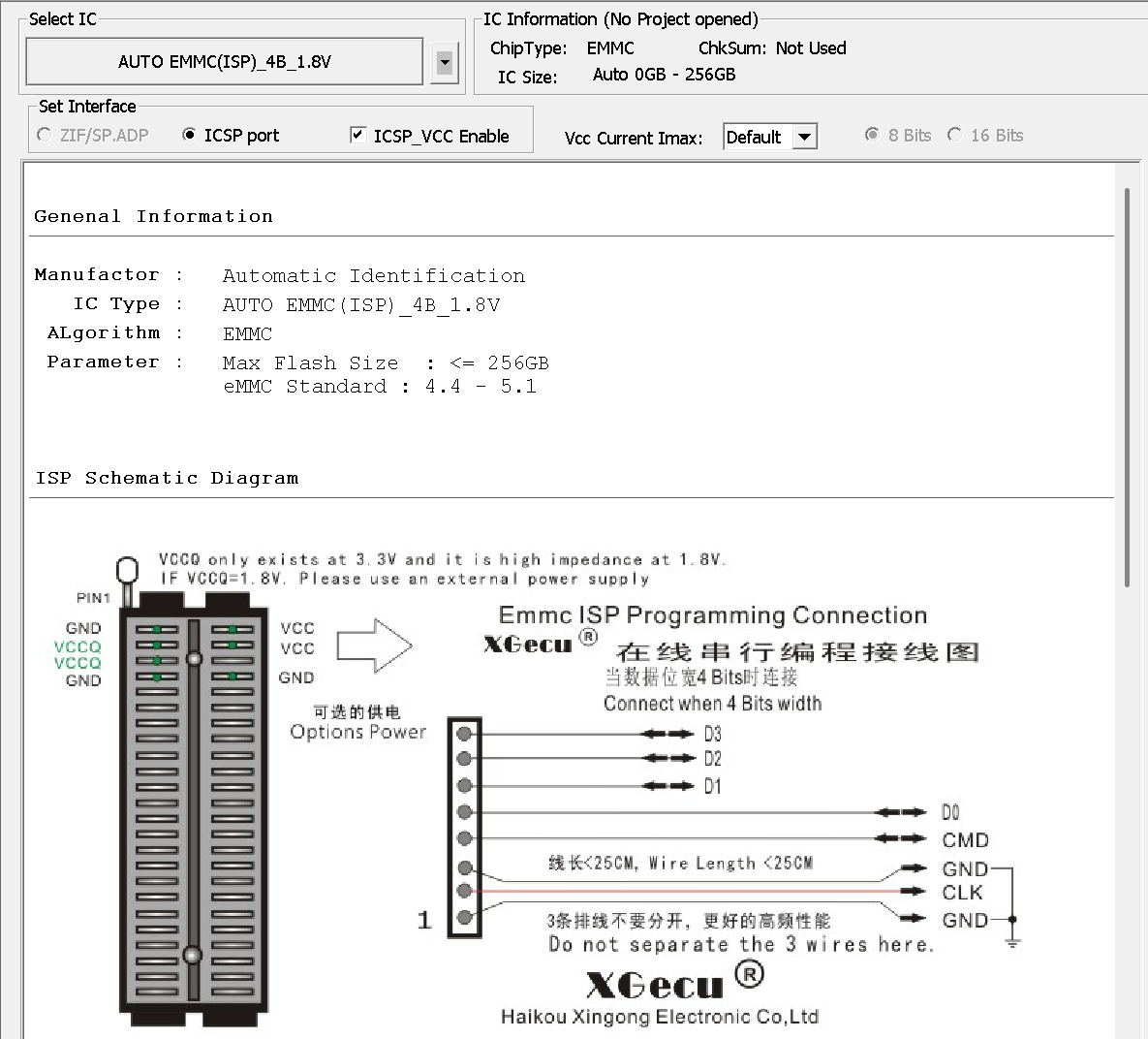Image resolution: width=1148 pixels, height=1039 pixels.
Task: Click the CLK signal label in the diagram
Action: (x=962, y=892)
